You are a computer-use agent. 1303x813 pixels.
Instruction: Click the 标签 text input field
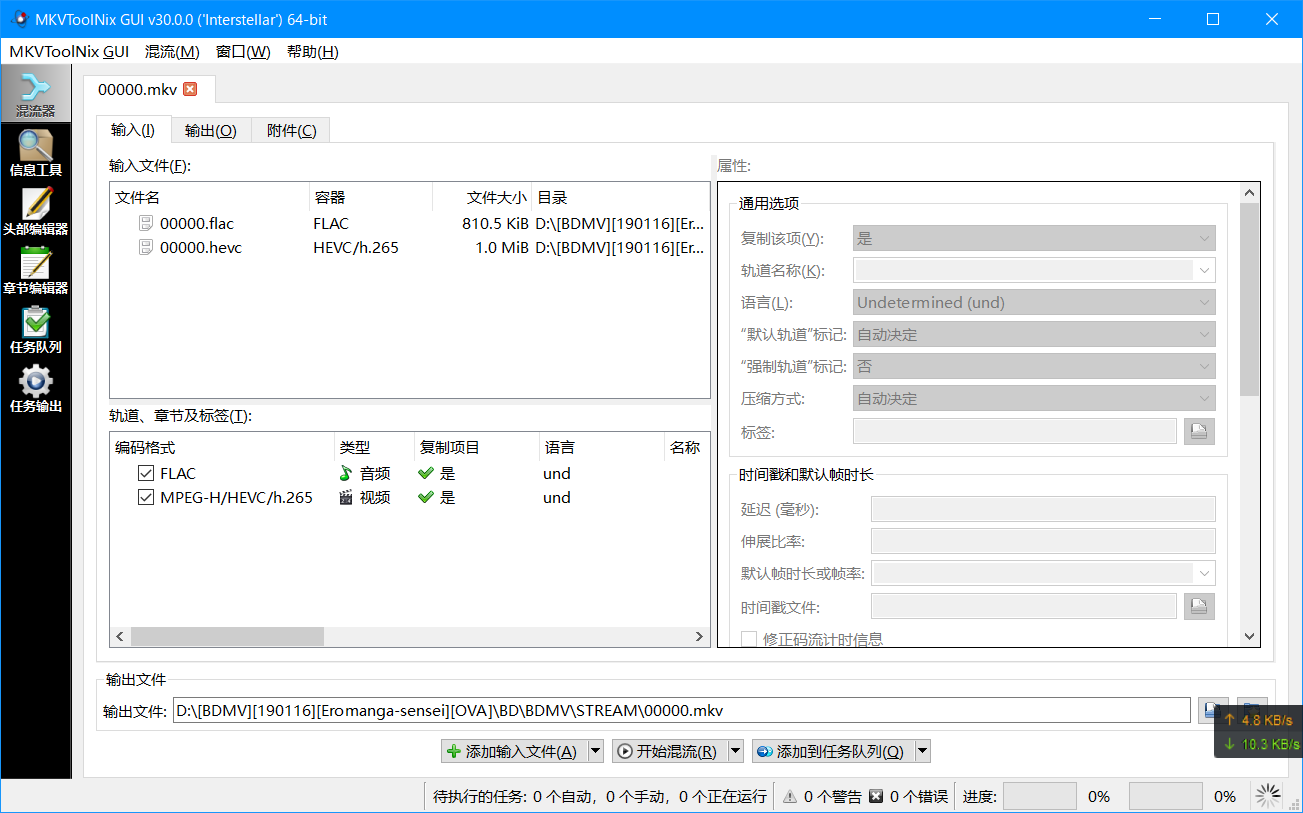tap(1014, 431)
